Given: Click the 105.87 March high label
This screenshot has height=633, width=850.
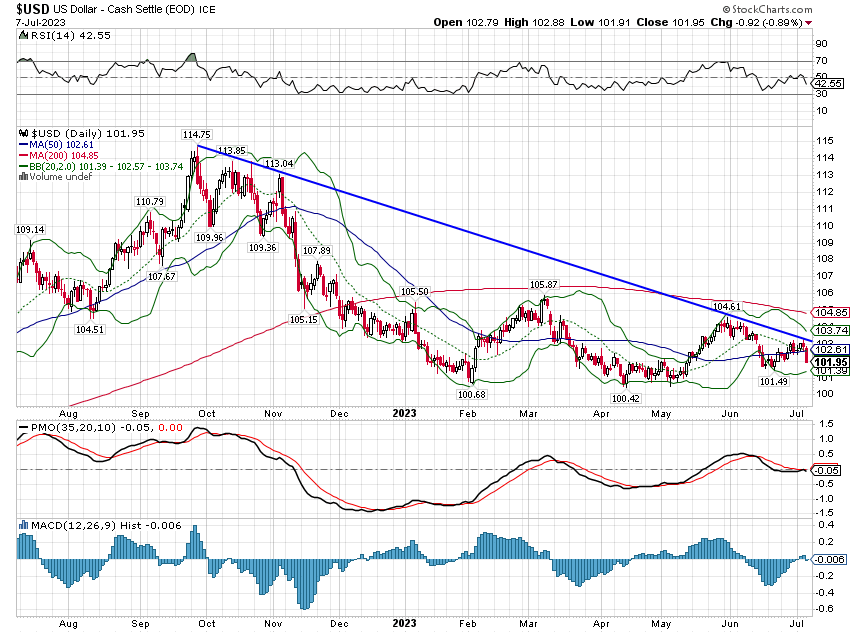Looking at the screenshot, I should tap(545, 285).
